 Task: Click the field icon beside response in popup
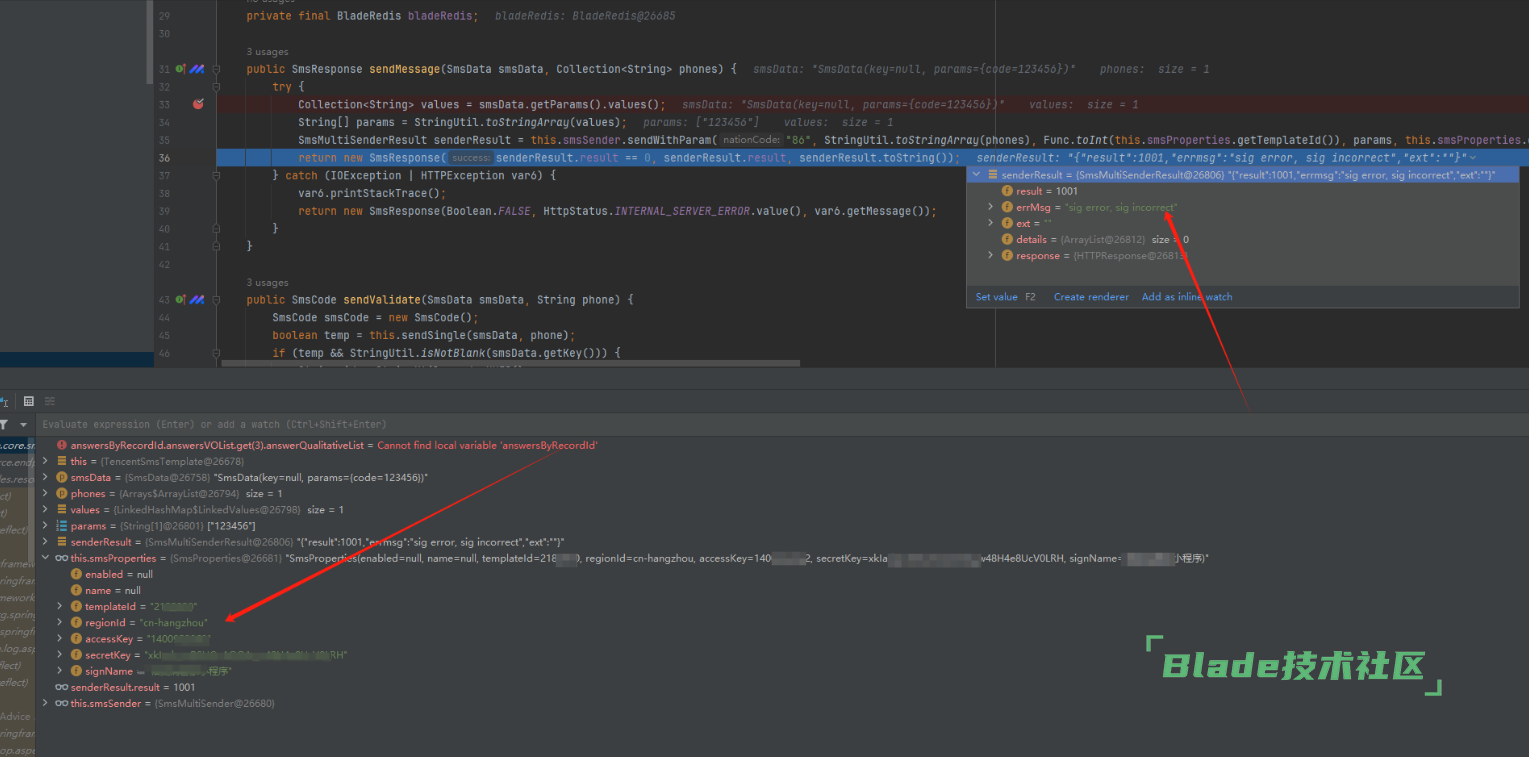[x=1007, y=255]
